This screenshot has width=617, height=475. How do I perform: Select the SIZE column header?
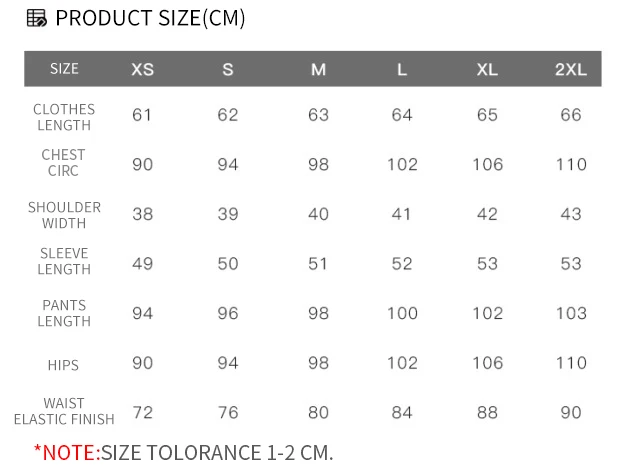[x=64, y=69]
